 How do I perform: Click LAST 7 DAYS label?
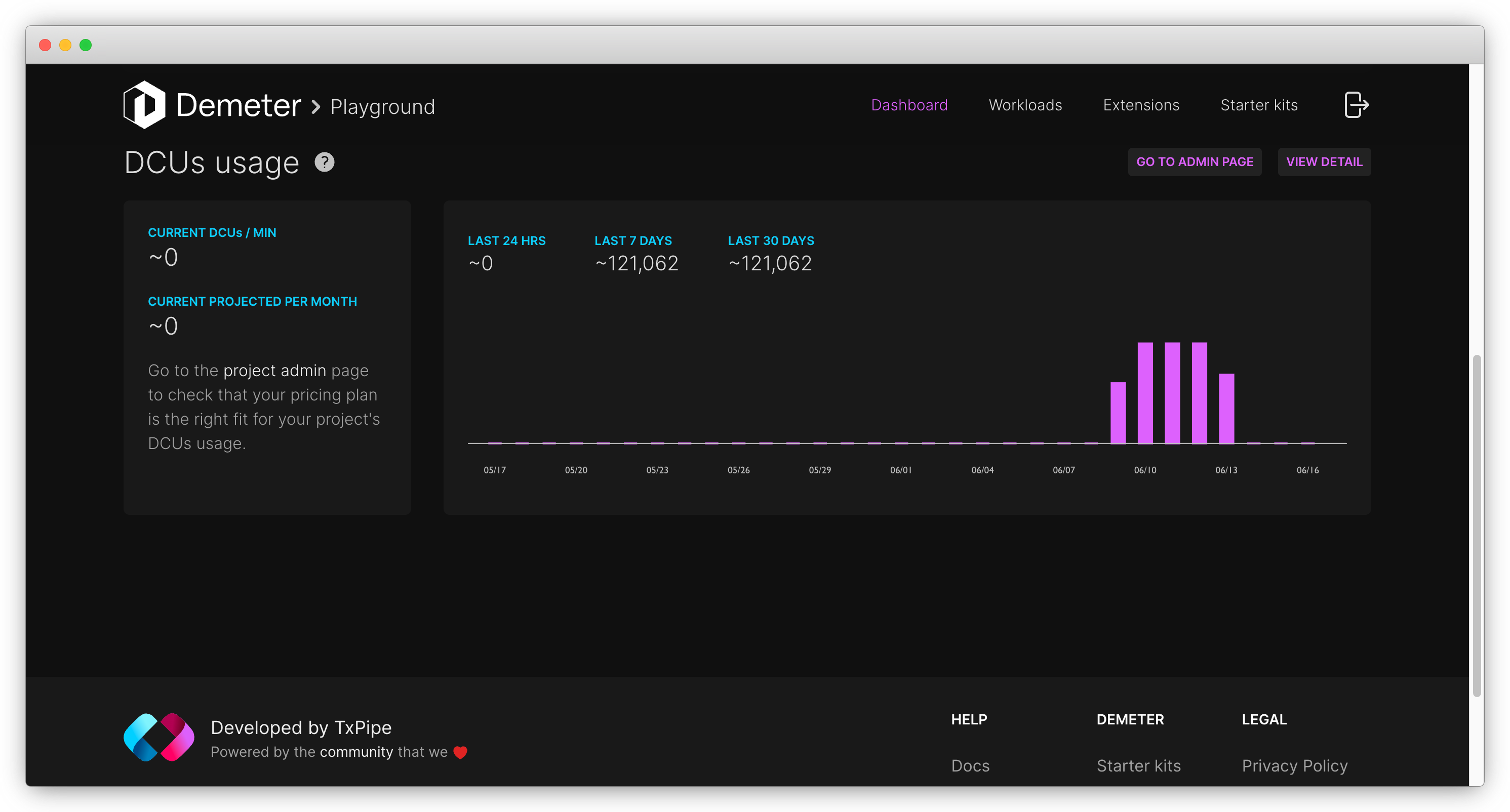coord(633,241)
